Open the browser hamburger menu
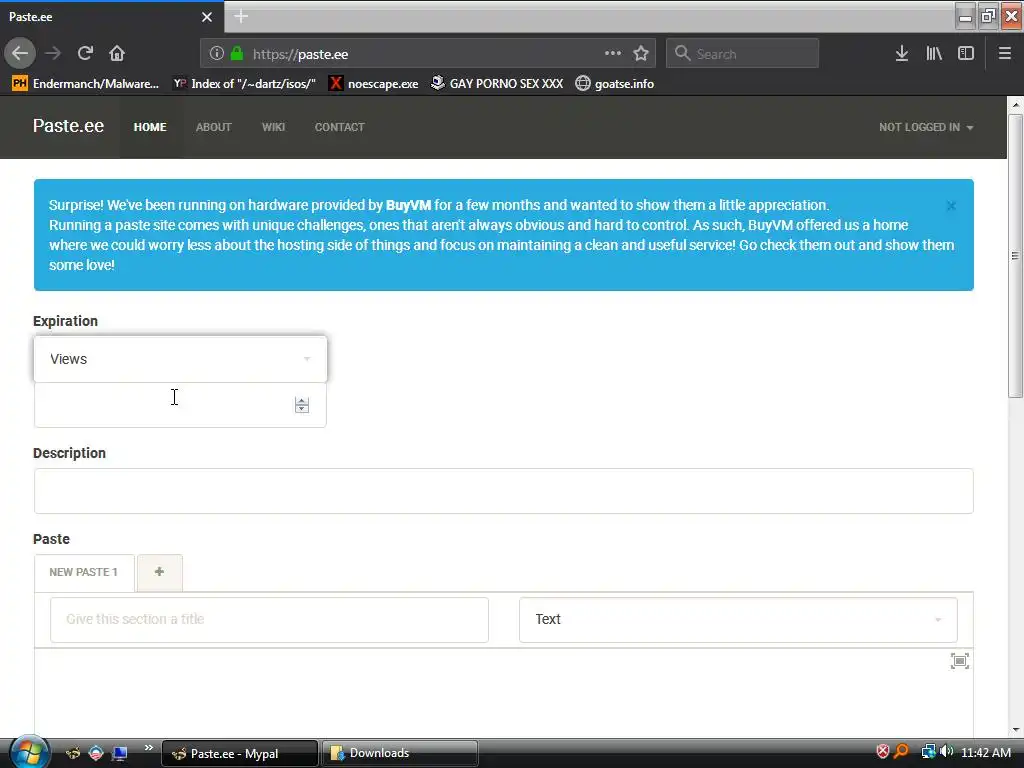The height and width of the screenshot is (768, 1024). (x=1005, y=54)
